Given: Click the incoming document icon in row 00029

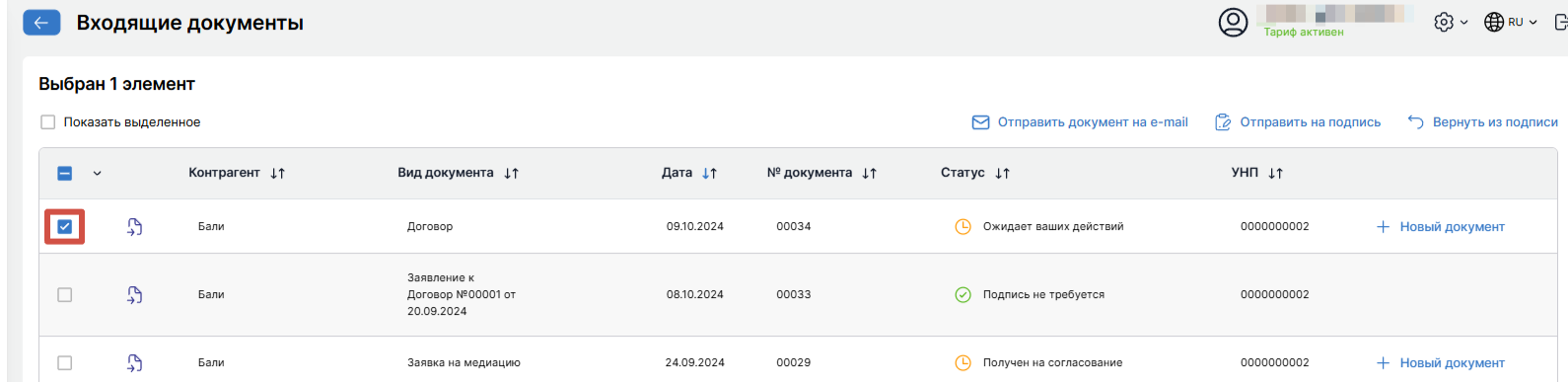Looking at the screenshot, I should tap(134, 363).
